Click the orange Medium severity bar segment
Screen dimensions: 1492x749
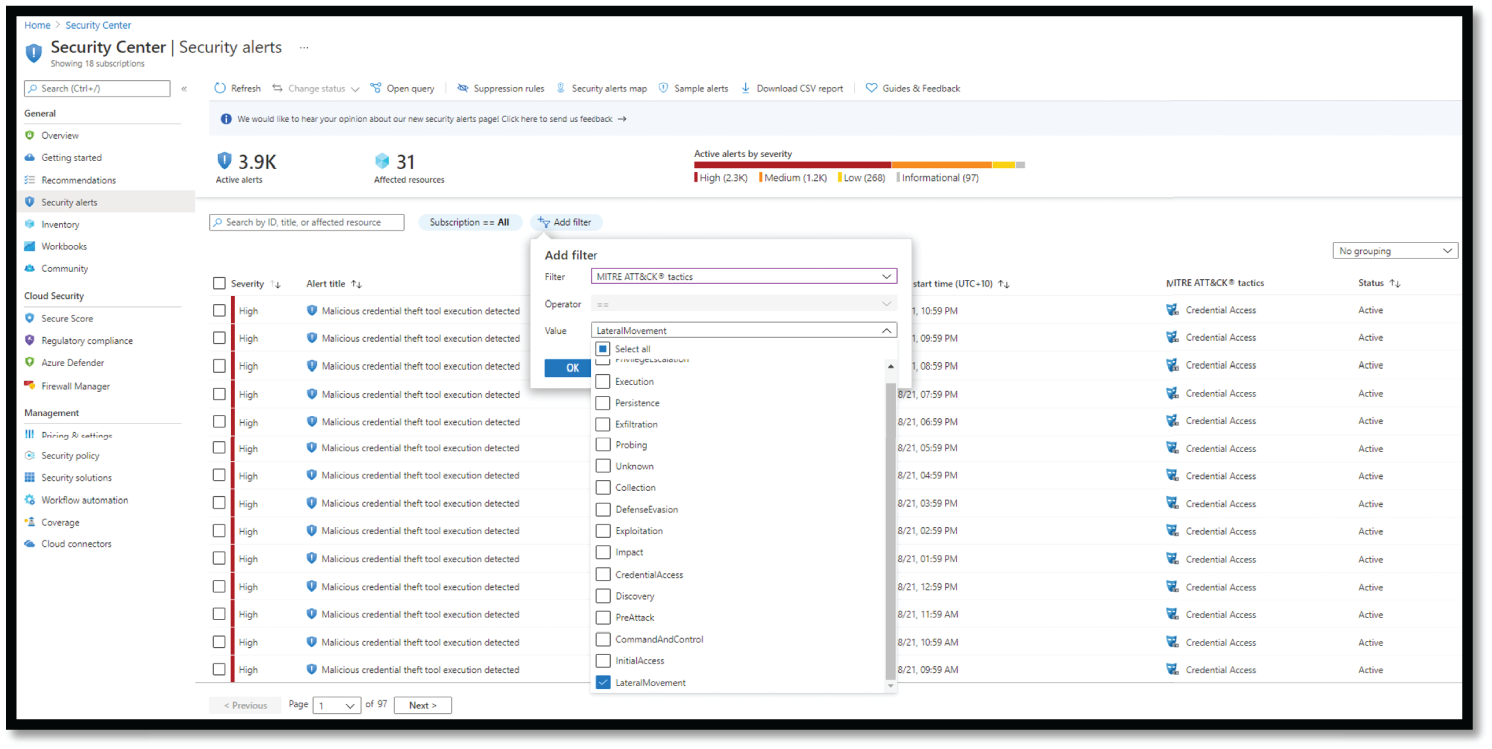tap(941, 165)
